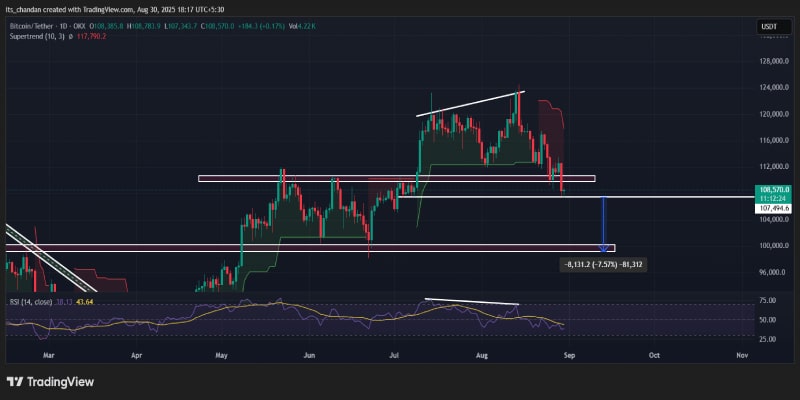Select the white trendline above July-August highs

470,104
